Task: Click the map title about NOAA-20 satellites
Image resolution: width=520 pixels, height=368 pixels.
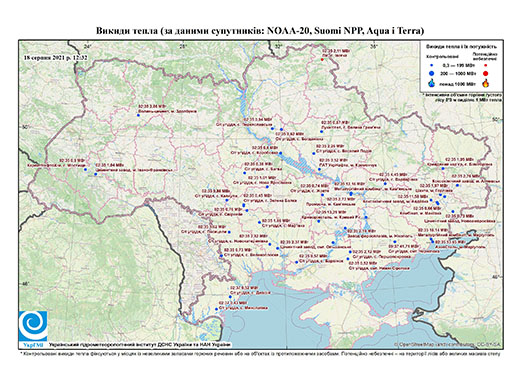Action: pyautogui.click(x=260, y=31)
